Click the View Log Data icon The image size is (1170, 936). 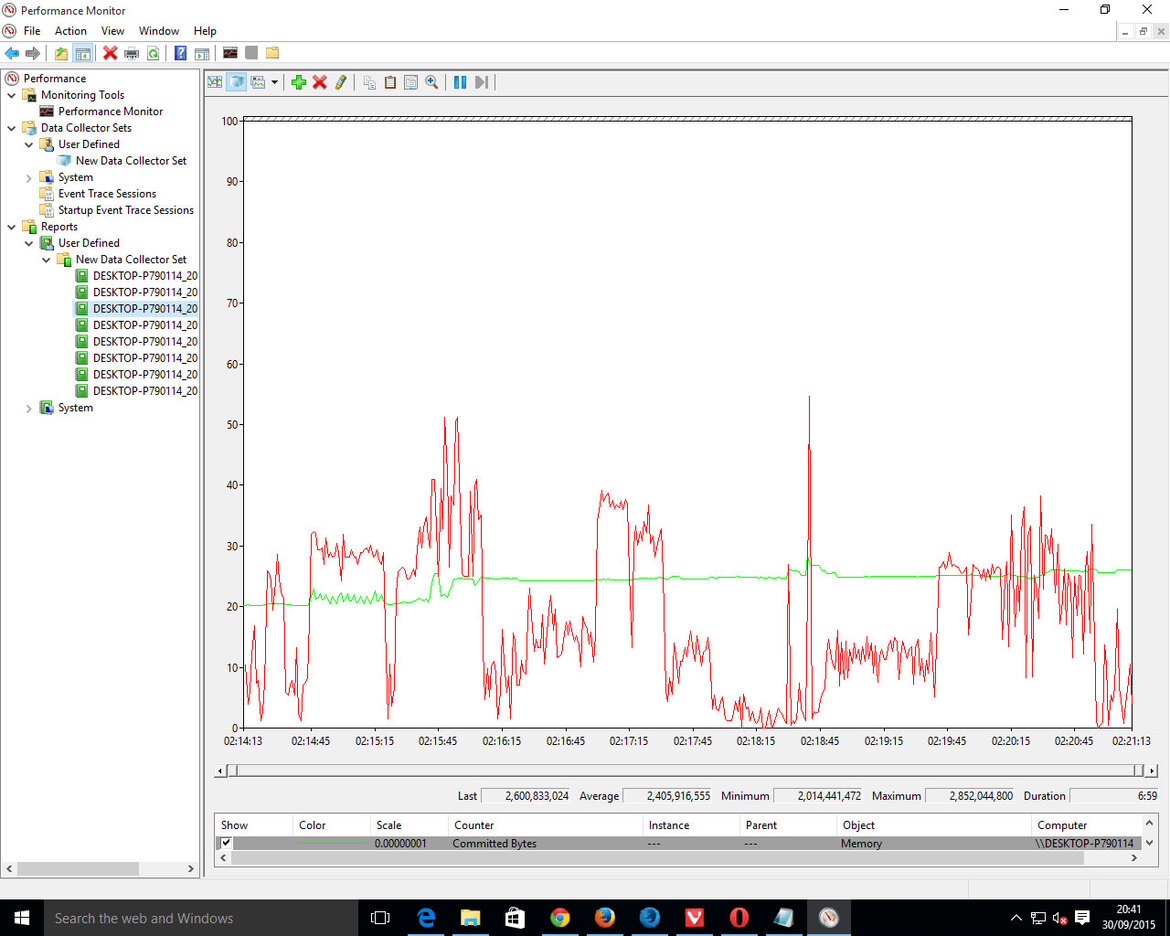pyautogui.click(x=237, y=82)
